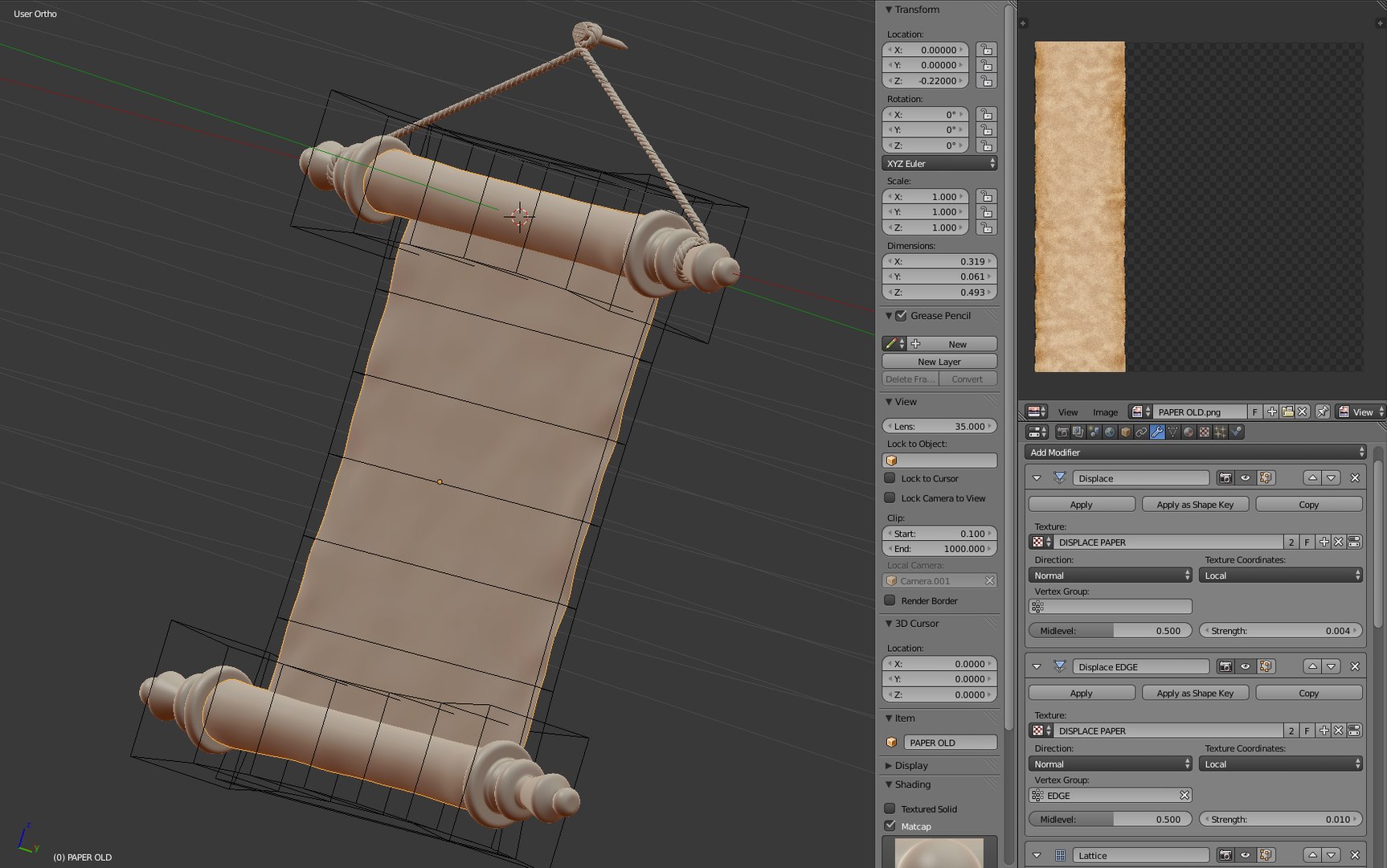Uncheck the Grease Pencil panel checkbox
This screenshot has height=868, width=1387.
(x=902, y=316)
